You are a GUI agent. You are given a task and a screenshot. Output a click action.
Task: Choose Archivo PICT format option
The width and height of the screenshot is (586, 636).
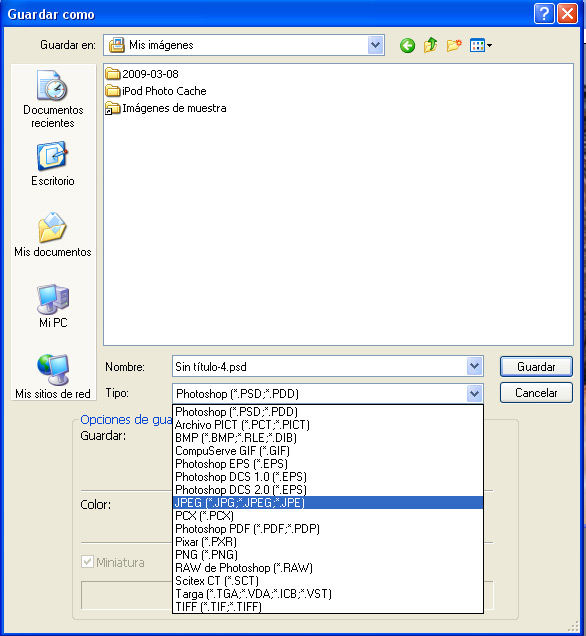coord(328,425)
